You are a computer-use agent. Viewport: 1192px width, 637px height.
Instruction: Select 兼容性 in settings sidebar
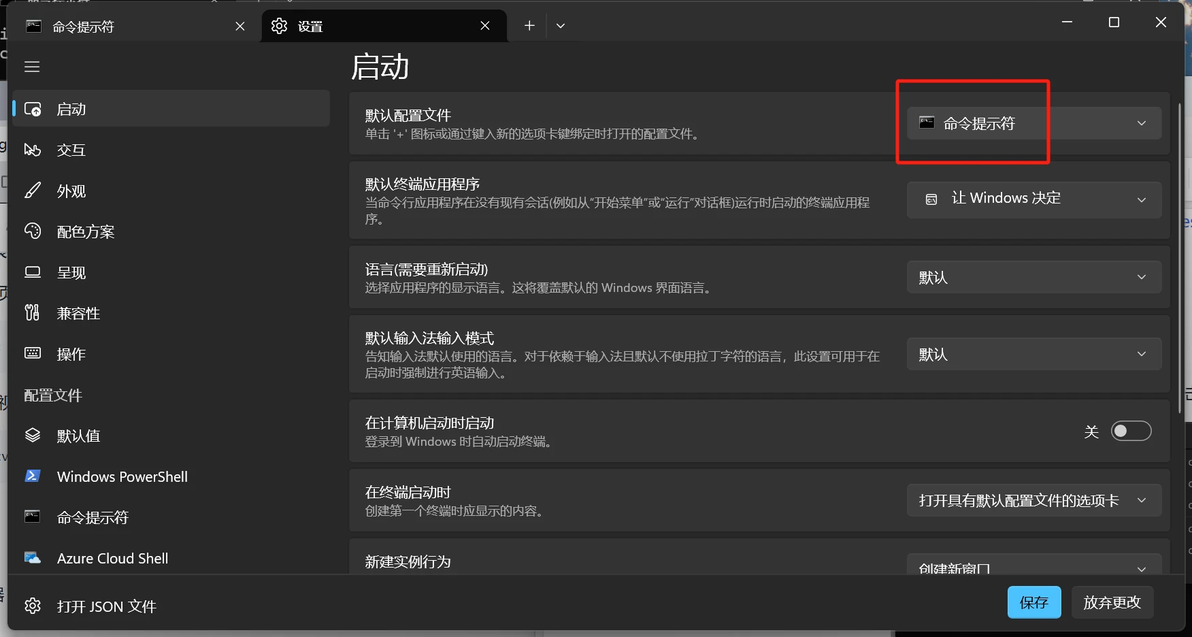point(172,312)
